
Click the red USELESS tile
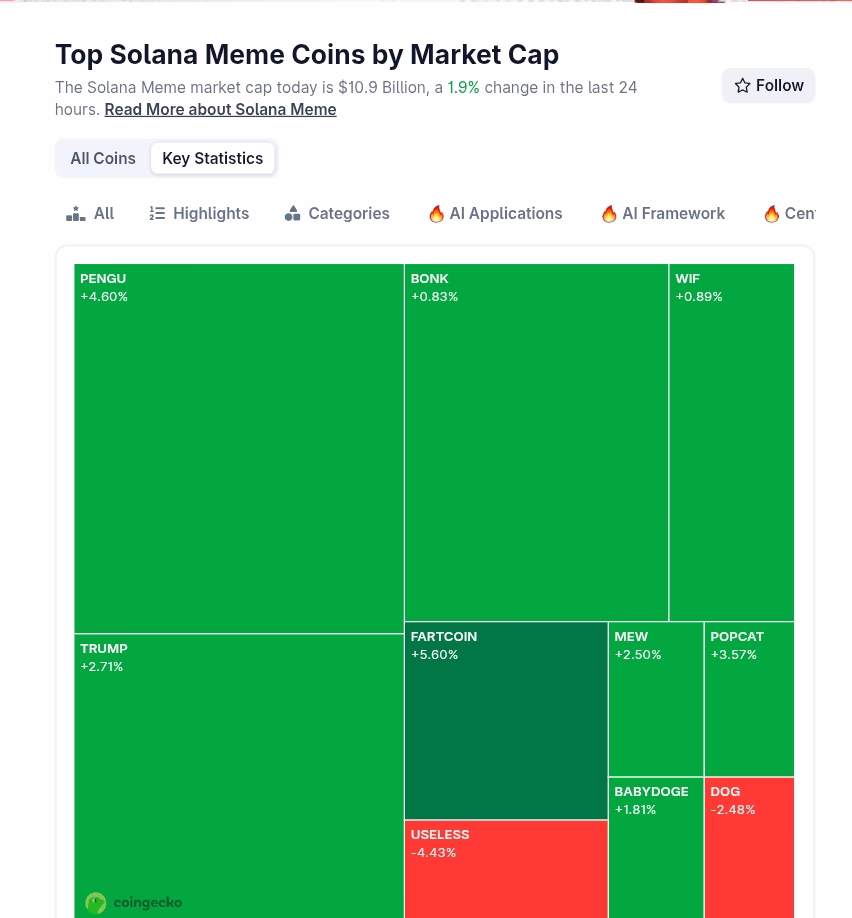505,870
